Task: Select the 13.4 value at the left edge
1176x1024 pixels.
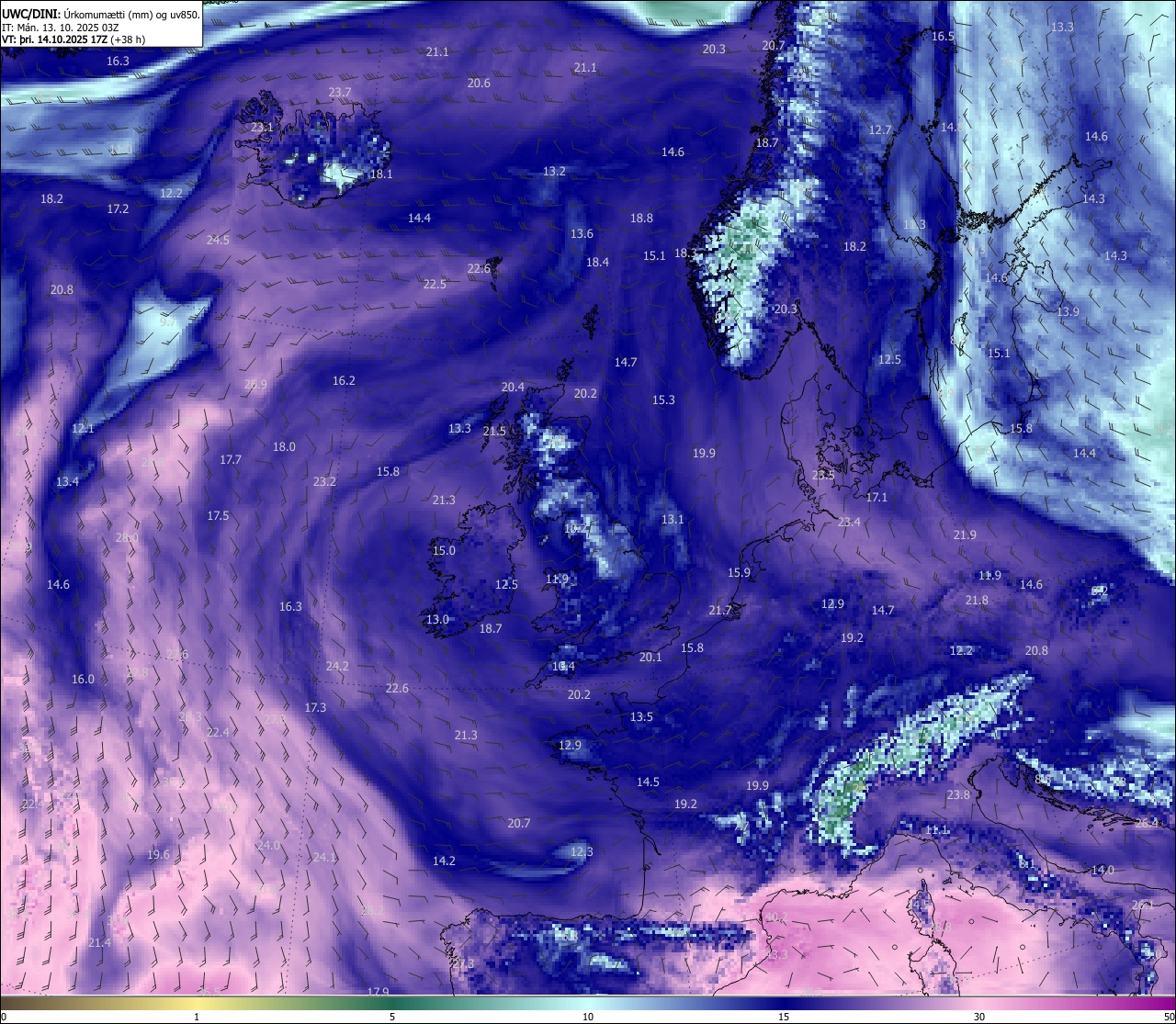Action: pos(67,481)
